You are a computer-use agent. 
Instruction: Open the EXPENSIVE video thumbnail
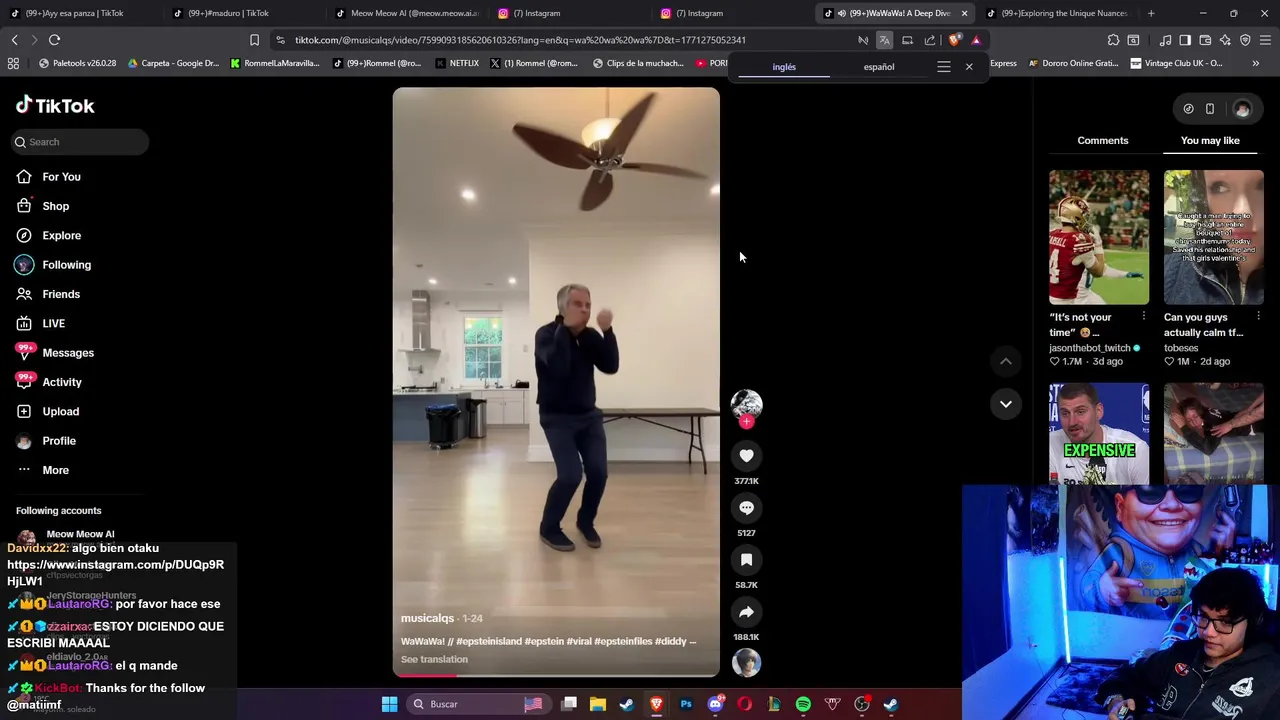tap(1099, 433)
